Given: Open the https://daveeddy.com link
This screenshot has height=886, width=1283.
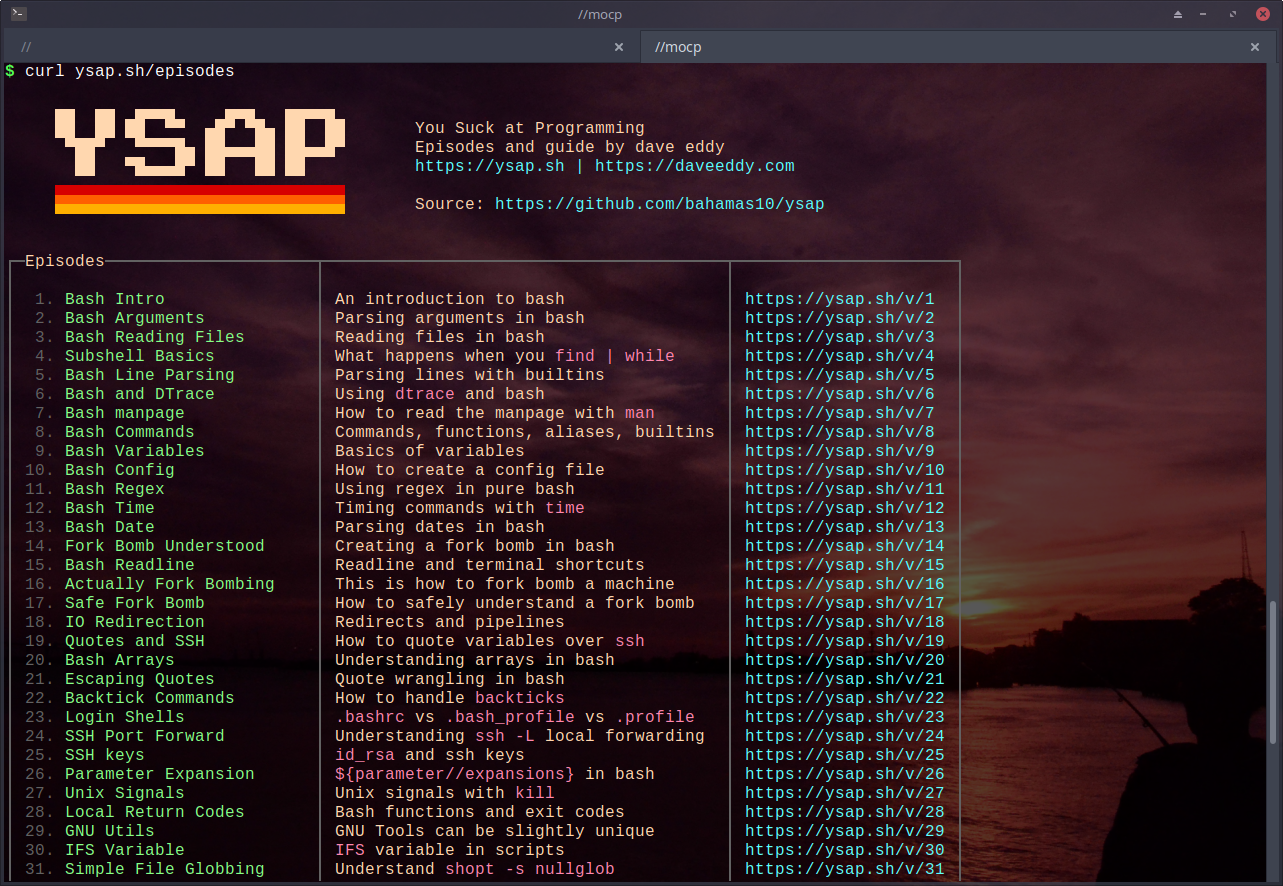Looking at the screenshot, I should (x=694, y=166).
